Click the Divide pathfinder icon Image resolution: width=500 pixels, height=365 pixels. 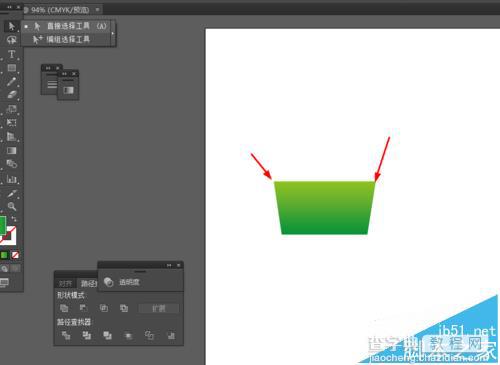tap(66, 335)
